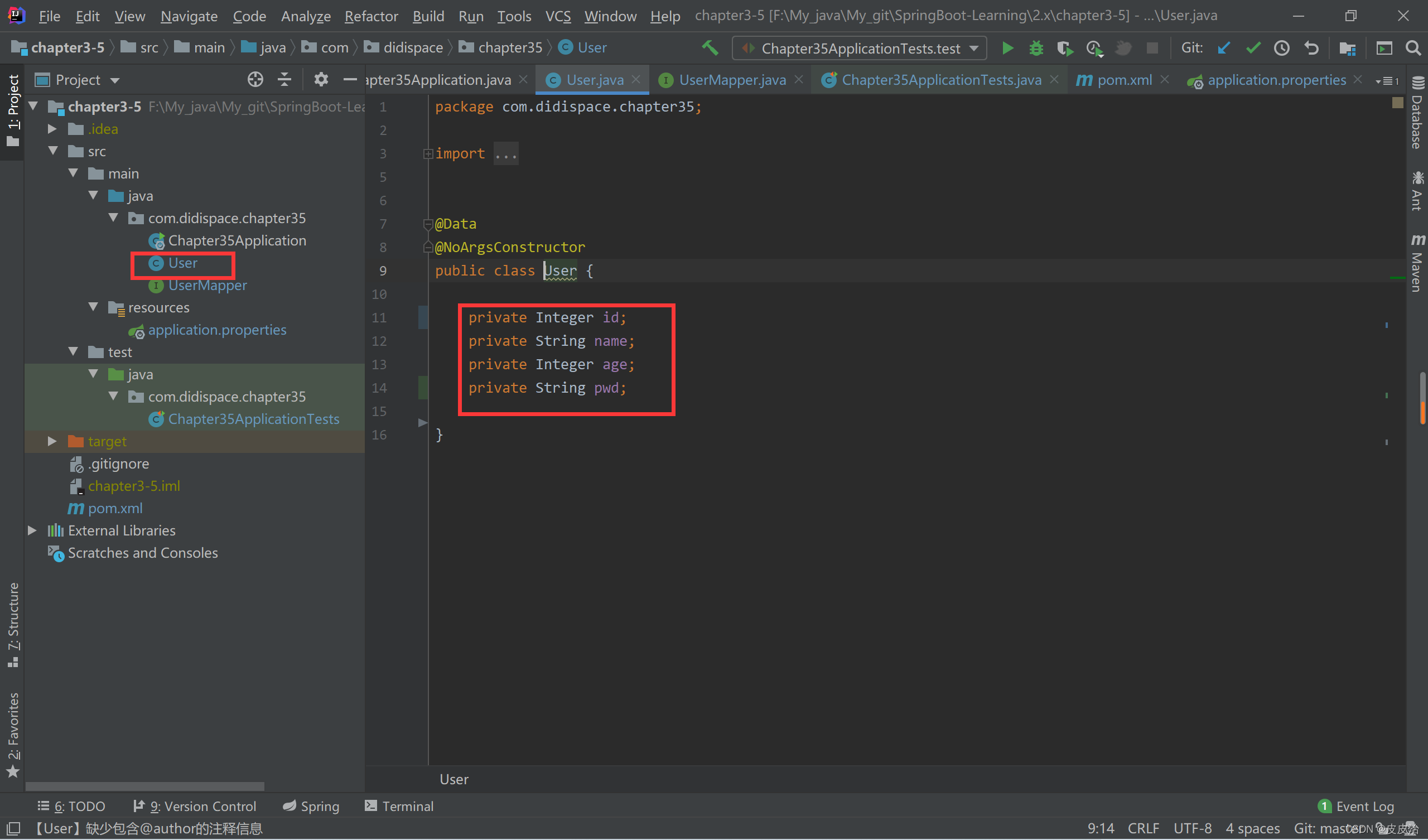This screenshot has height=840, width=1428.
Task: Run tests with coverage
Action: tap(1065, 47)
